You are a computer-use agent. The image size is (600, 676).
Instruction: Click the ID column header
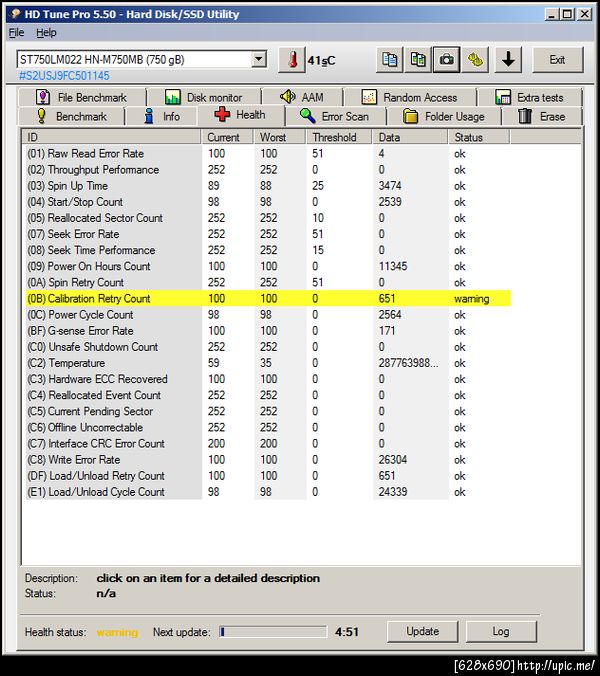click(x=112, y=138)
